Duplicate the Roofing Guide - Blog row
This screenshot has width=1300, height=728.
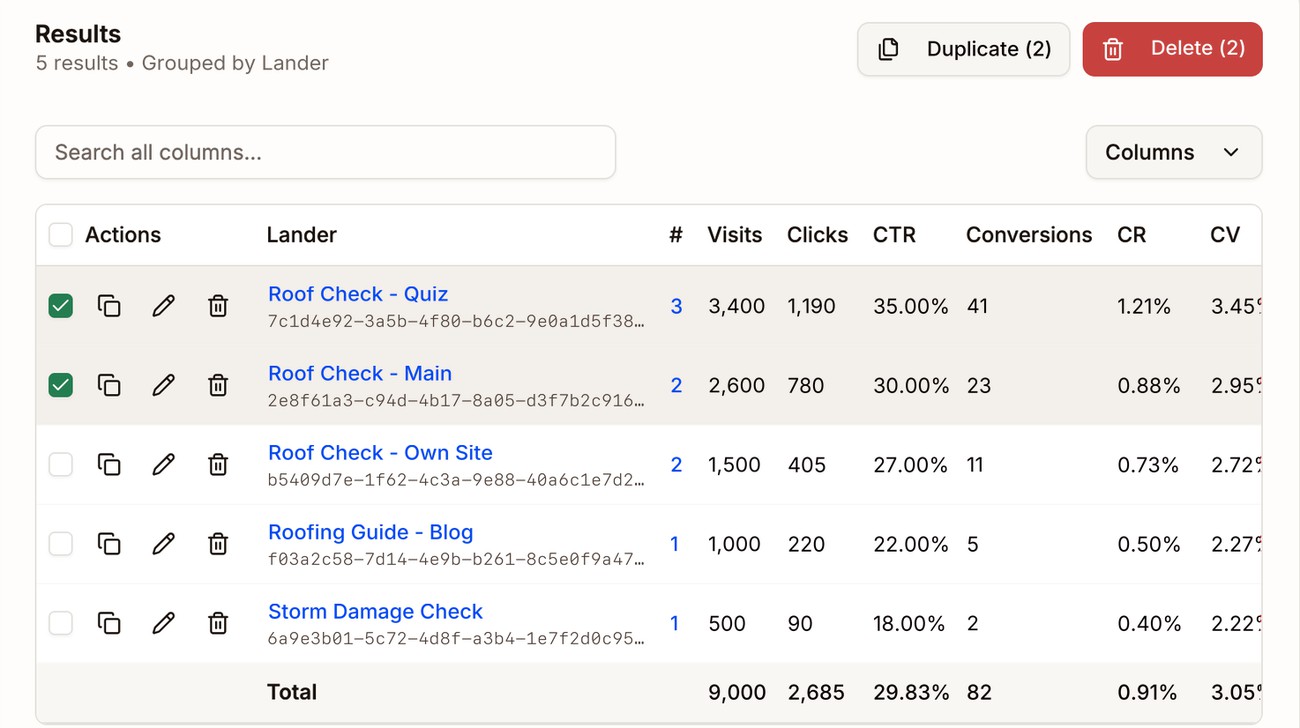point(109,544)
